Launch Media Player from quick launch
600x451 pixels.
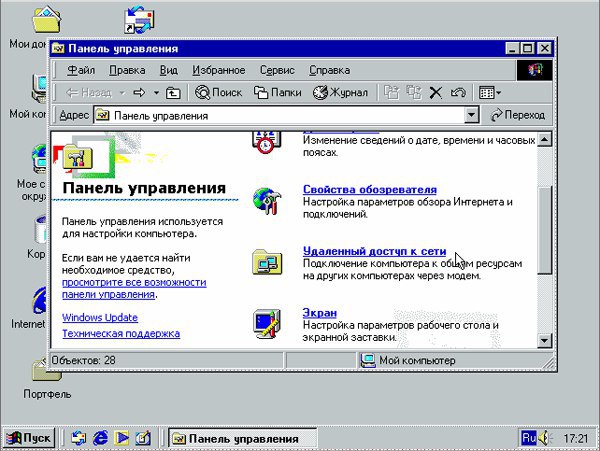point(122,438)
